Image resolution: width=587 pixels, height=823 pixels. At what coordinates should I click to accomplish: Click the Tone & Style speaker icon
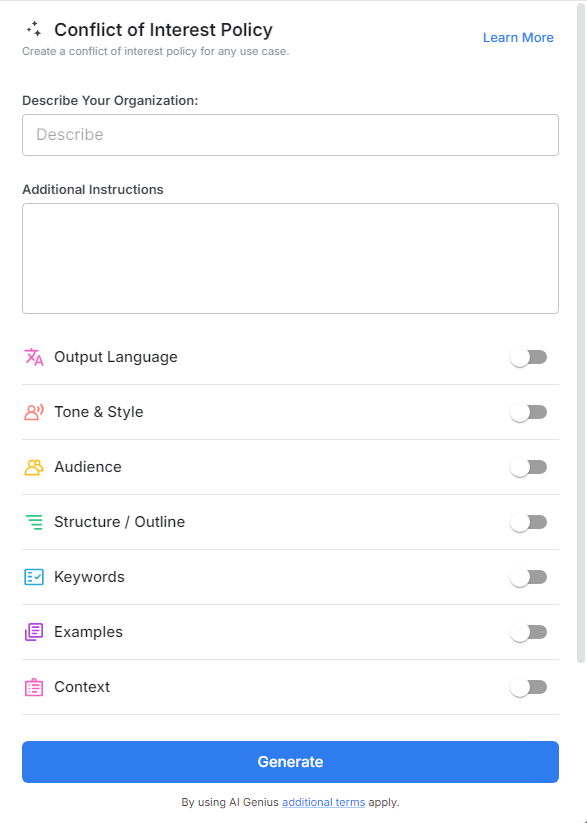click(x=32, y=412)
